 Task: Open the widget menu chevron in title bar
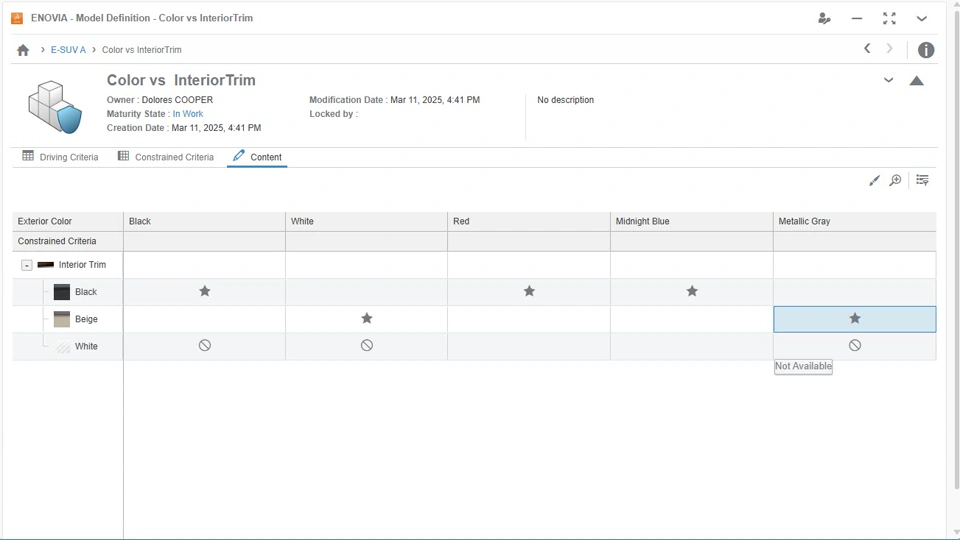[921, 18]
